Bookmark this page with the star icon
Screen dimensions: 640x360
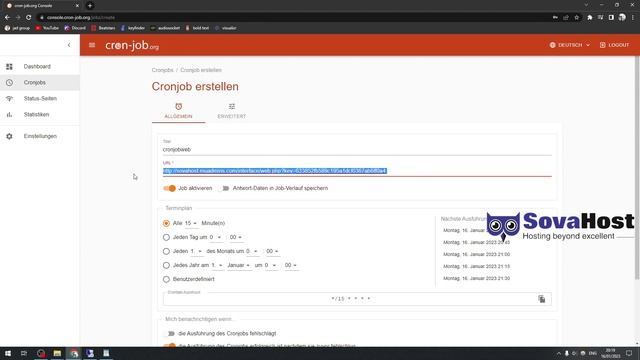click(x=576, y=18)
